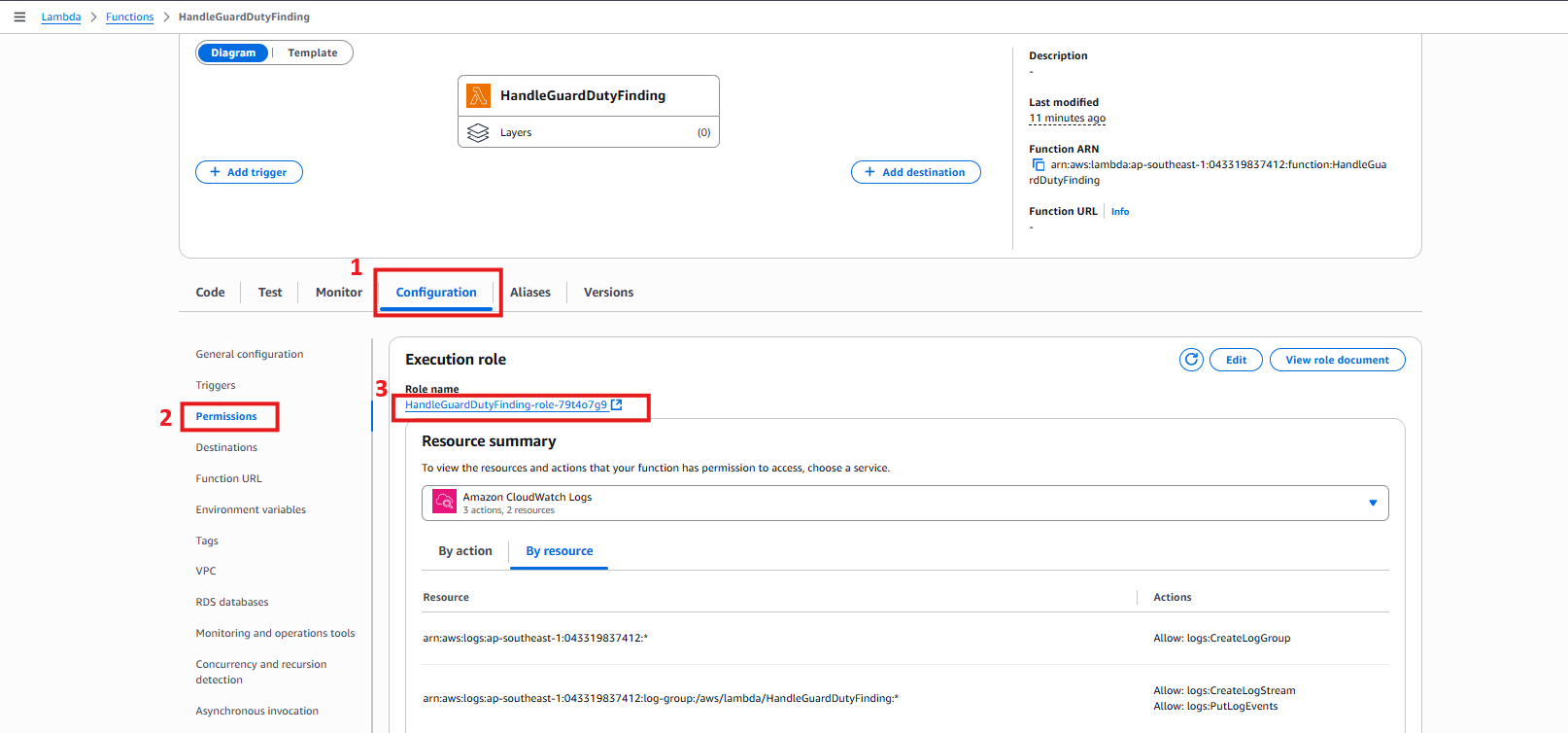Click Add trigger button
1568x733 pixels.
point(249,172)
